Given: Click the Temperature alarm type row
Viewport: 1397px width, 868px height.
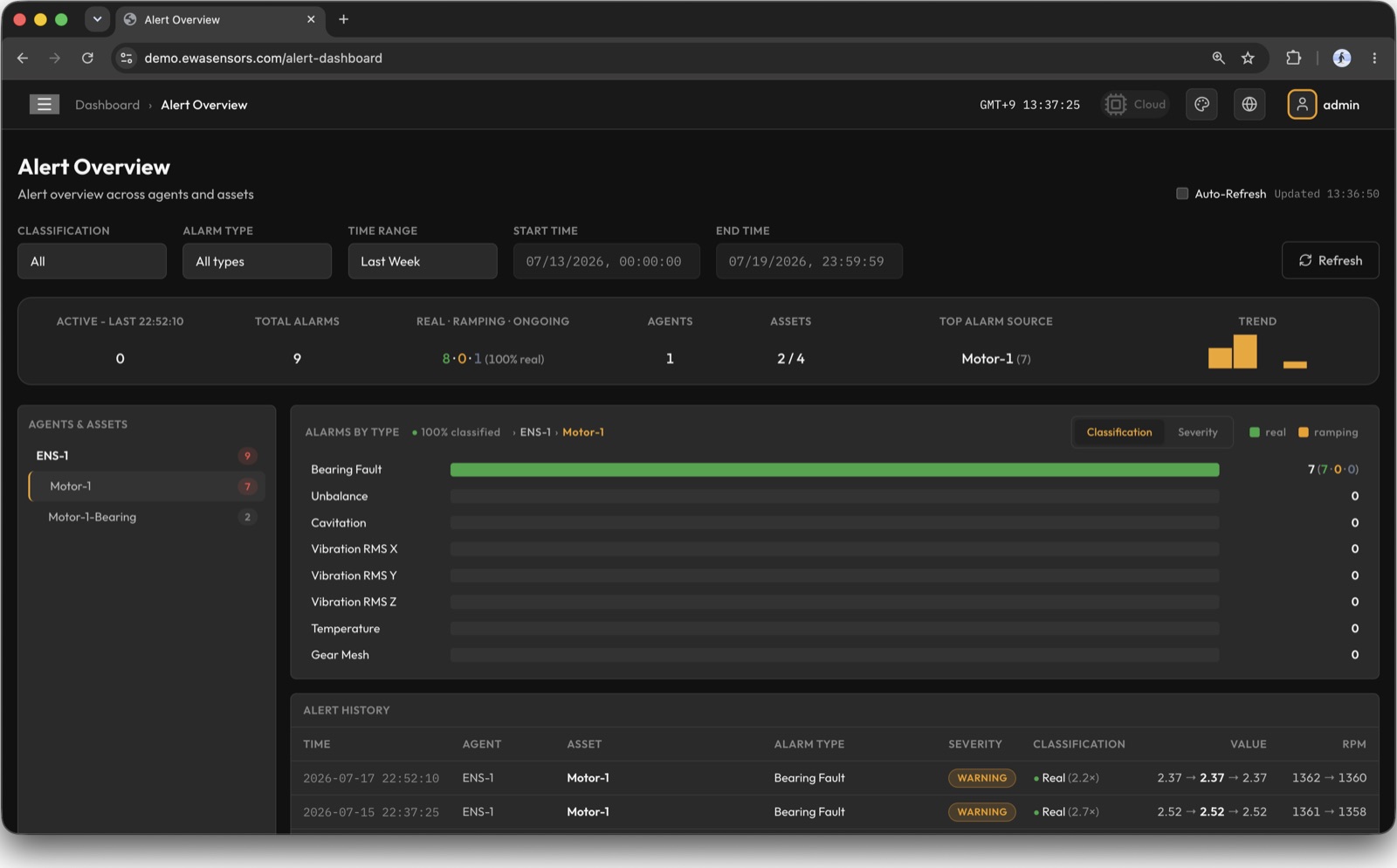Looking at the screenshot, I should pyautogui.click(x=834, y=629).
